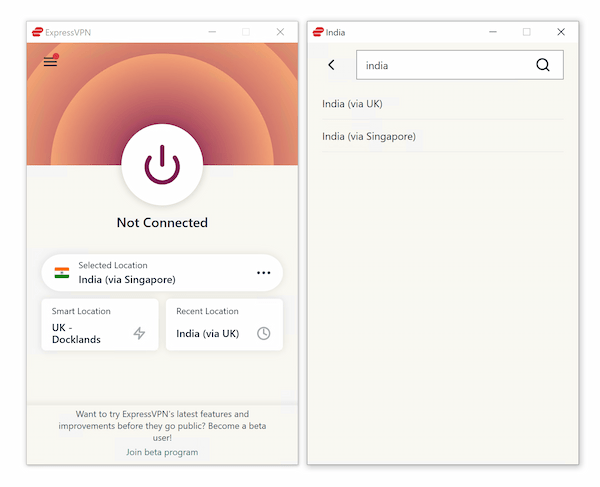Select the India (via Singapore) selected location card

[162, 273]
